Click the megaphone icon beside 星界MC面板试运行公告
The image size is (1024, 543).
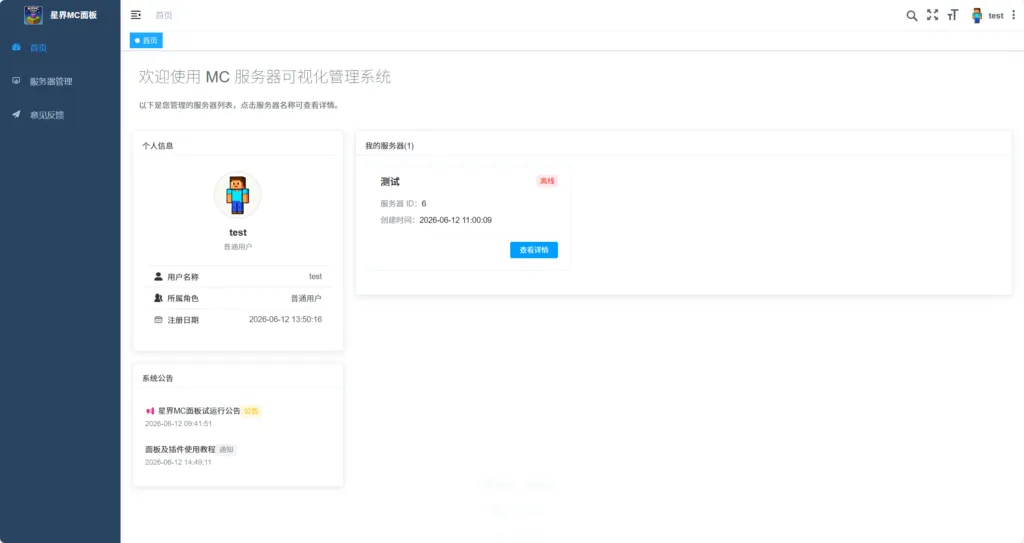tap(150, 411)
